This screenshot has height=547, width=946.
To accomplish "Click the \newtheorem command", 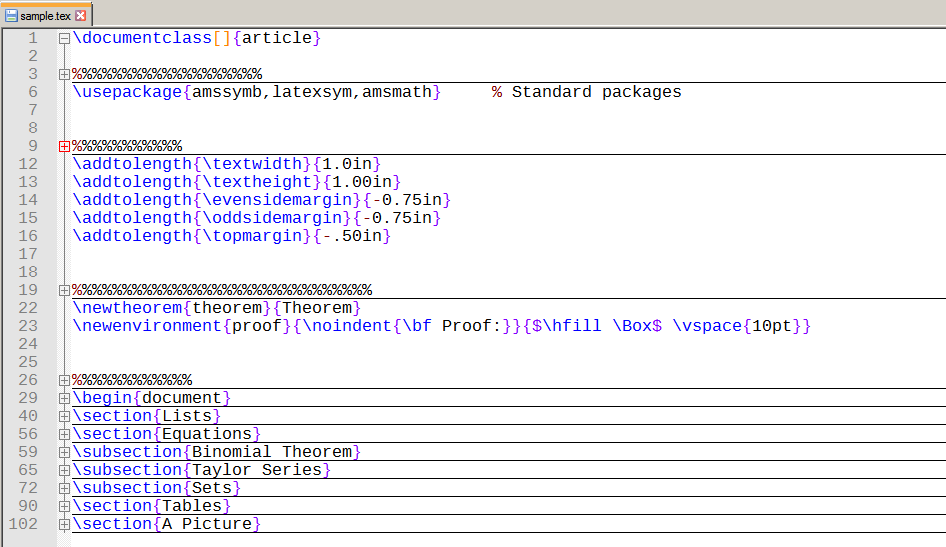I will point(127,308).
